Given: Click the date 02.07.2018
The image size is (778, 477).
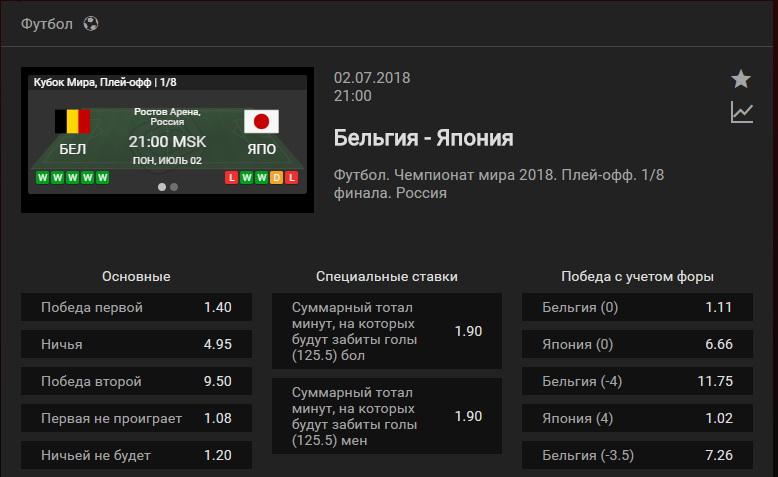Looking at the screenshot, I should pos(372,78).
